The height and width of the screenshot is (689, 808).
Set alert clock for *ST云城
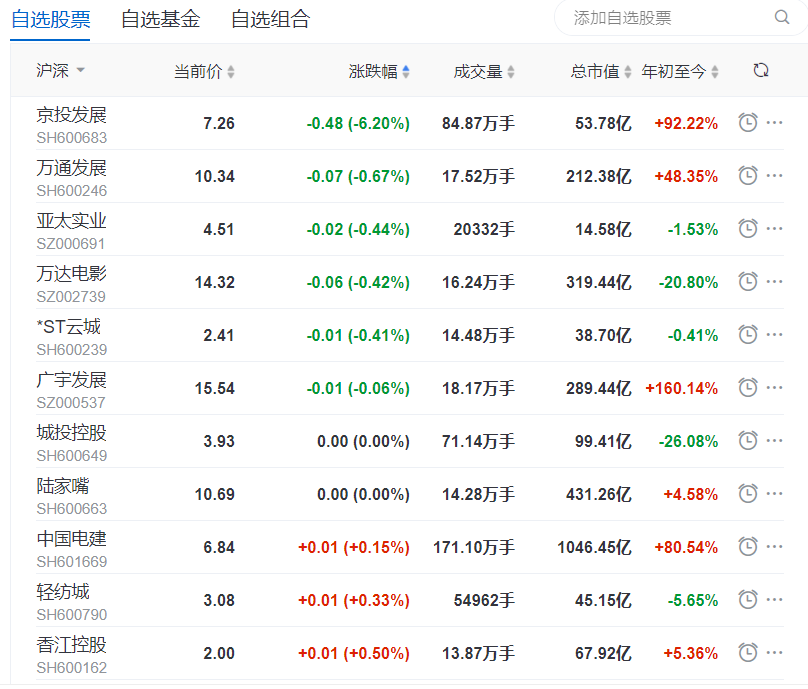tap(748, 334)
